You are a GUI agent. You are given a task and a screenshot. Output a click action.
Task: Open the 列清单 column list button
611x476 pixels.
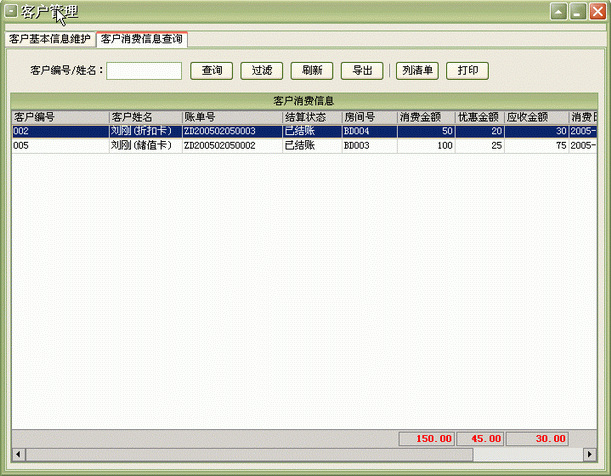tap(417, 71)
